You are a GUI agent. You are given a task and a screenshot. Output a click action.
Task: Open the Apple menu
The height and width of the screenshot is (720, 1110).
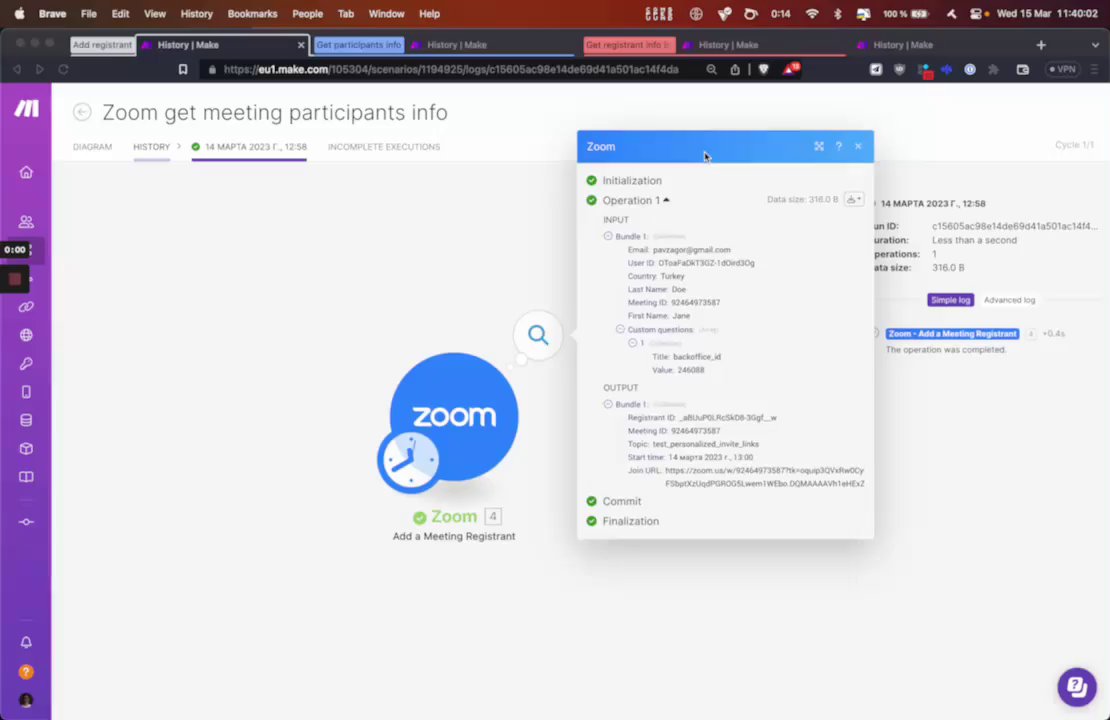(x=19, y=13)
